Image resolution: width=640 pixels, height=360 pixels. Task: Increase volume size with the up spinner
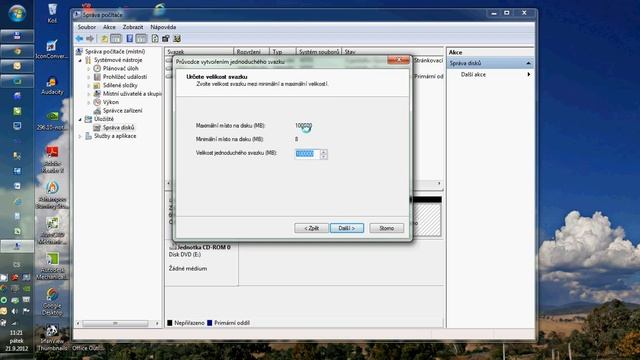tap(324, 151)
